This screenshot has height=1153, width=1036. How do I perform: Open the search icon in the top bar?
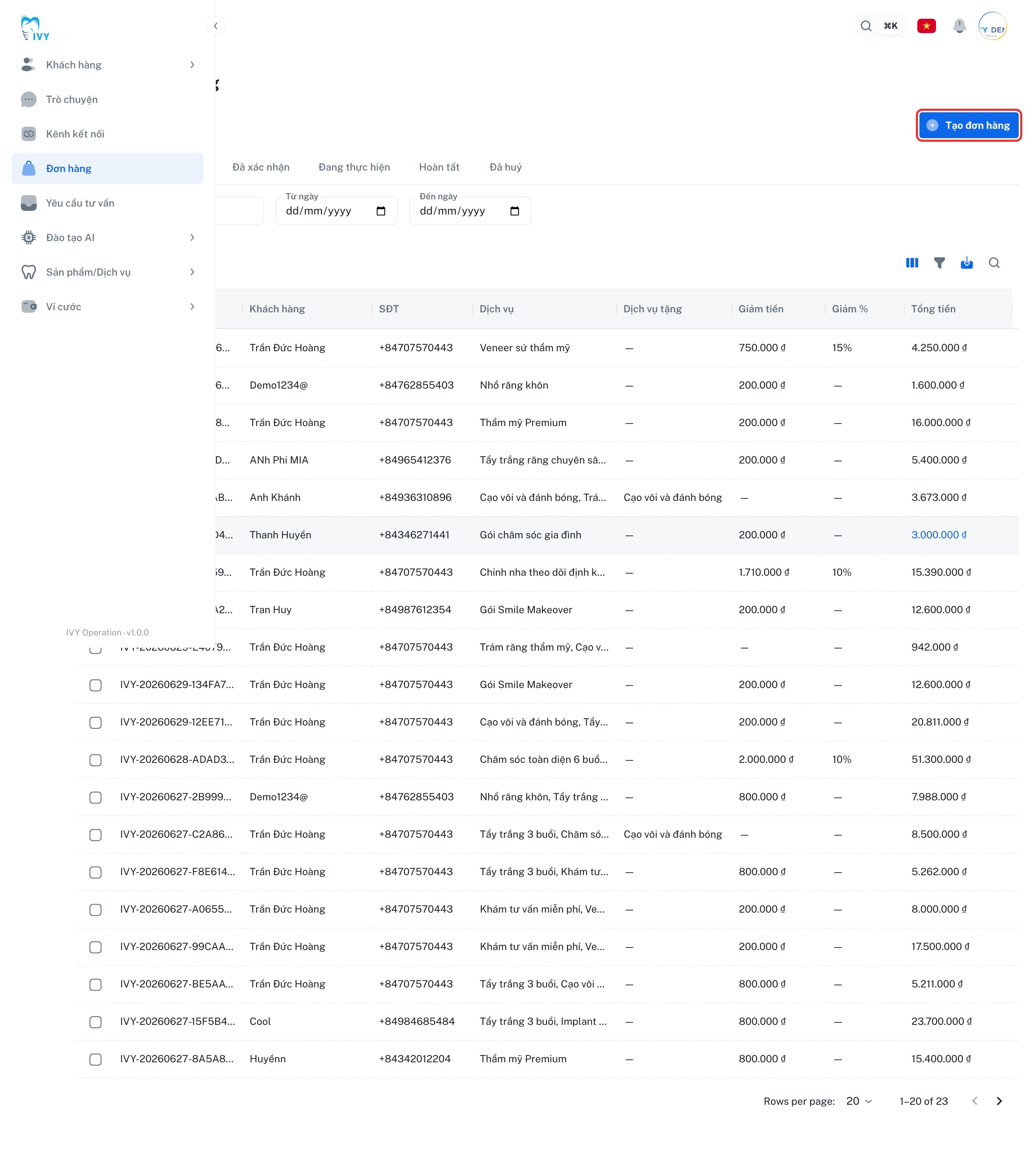866,26
